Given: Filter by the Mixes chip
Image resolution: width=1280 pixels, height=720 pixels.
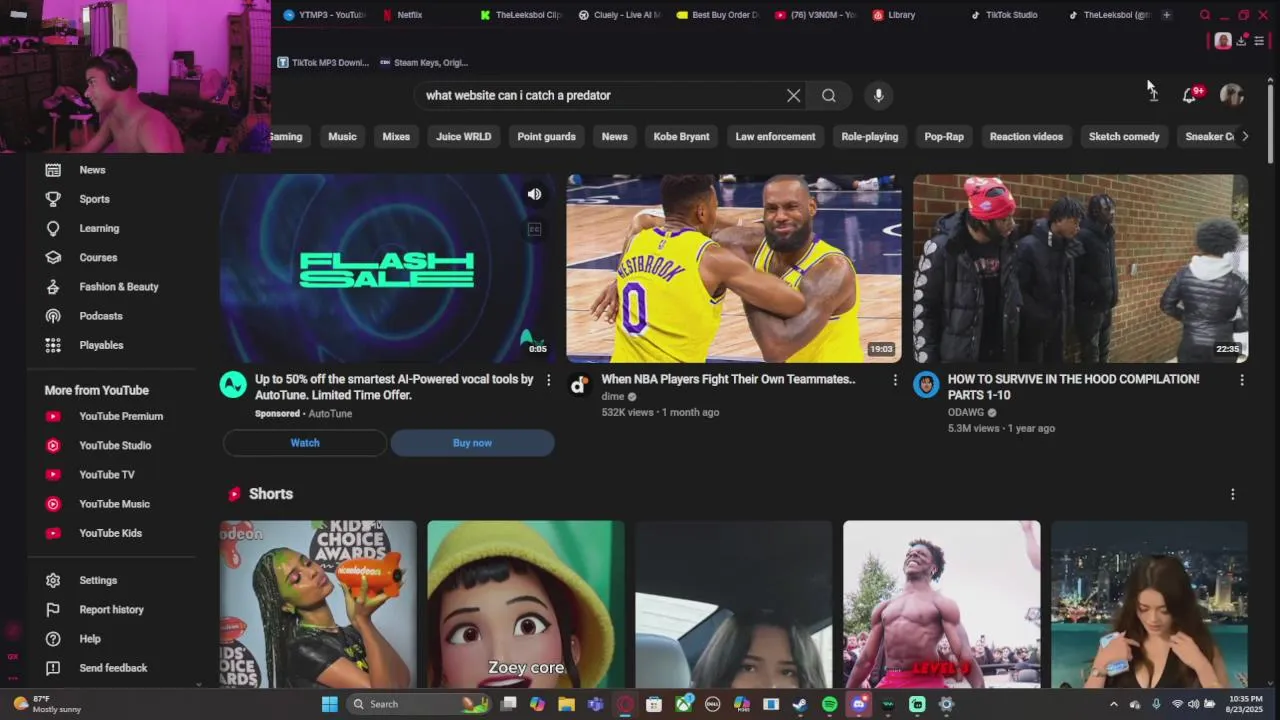Looking at the screenshot, I should [396, 136].
